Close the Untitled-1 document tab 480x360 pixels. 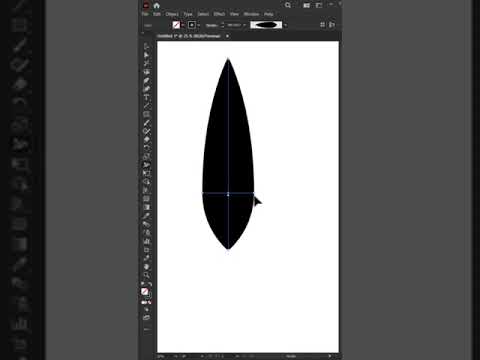227,36
